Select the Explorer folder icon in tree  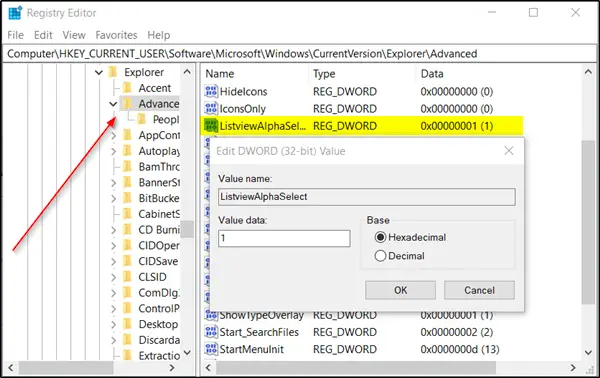(113, 72)
